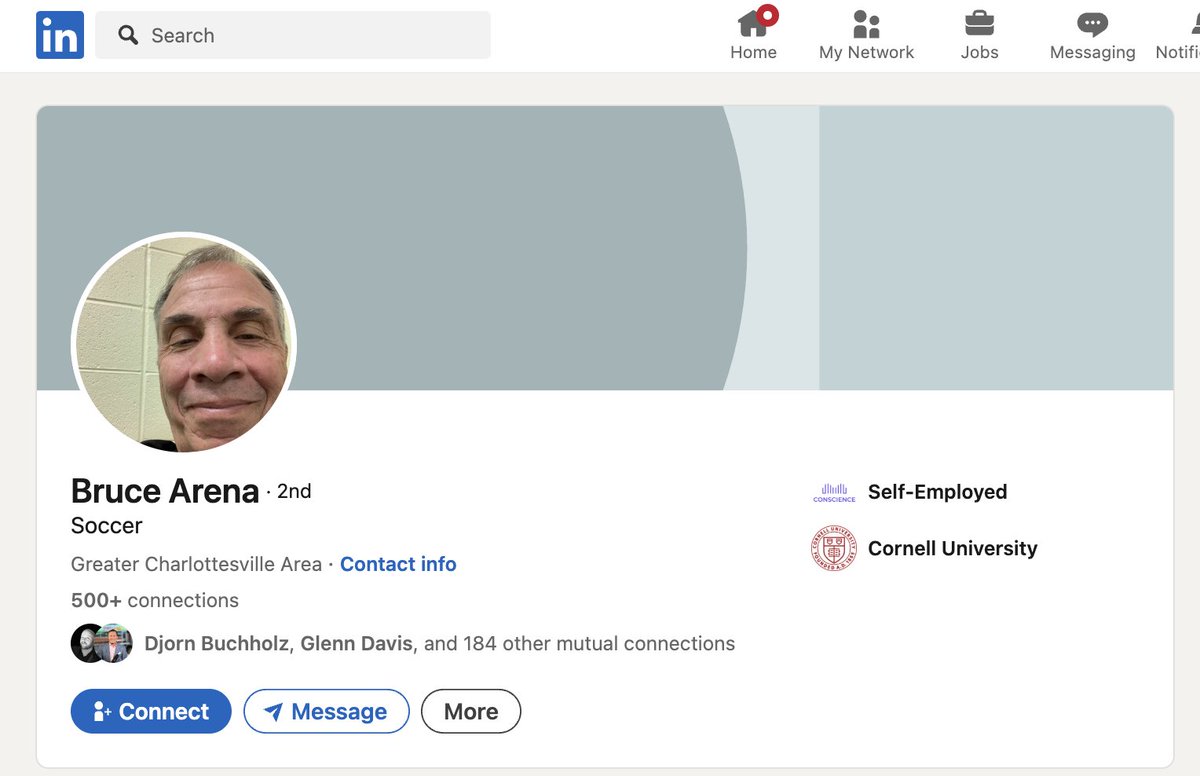Click the Cornell University seal logo
This screenshot has height=776, width=1200.
click(834, 548)
